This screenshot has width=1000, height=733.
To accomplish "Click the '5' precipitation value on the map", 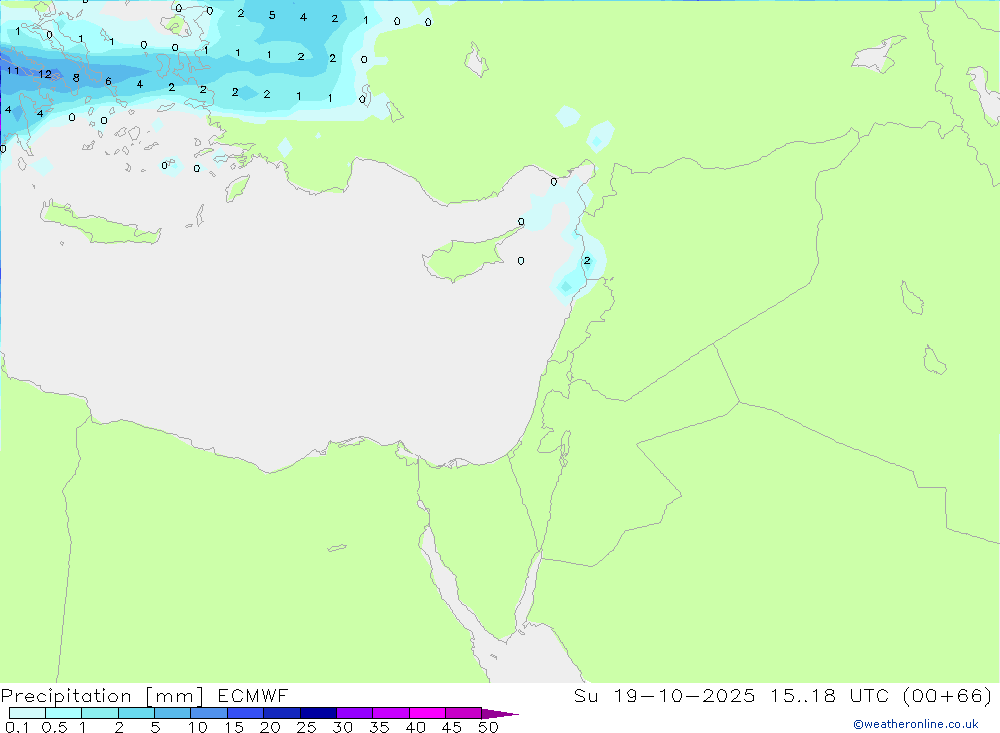I will coord(272,15).
